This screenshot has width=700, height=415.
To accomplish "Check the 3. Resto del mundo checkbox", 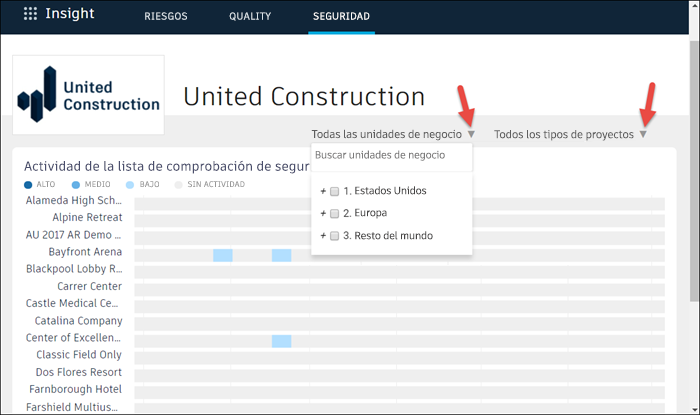I will (334, 236).
